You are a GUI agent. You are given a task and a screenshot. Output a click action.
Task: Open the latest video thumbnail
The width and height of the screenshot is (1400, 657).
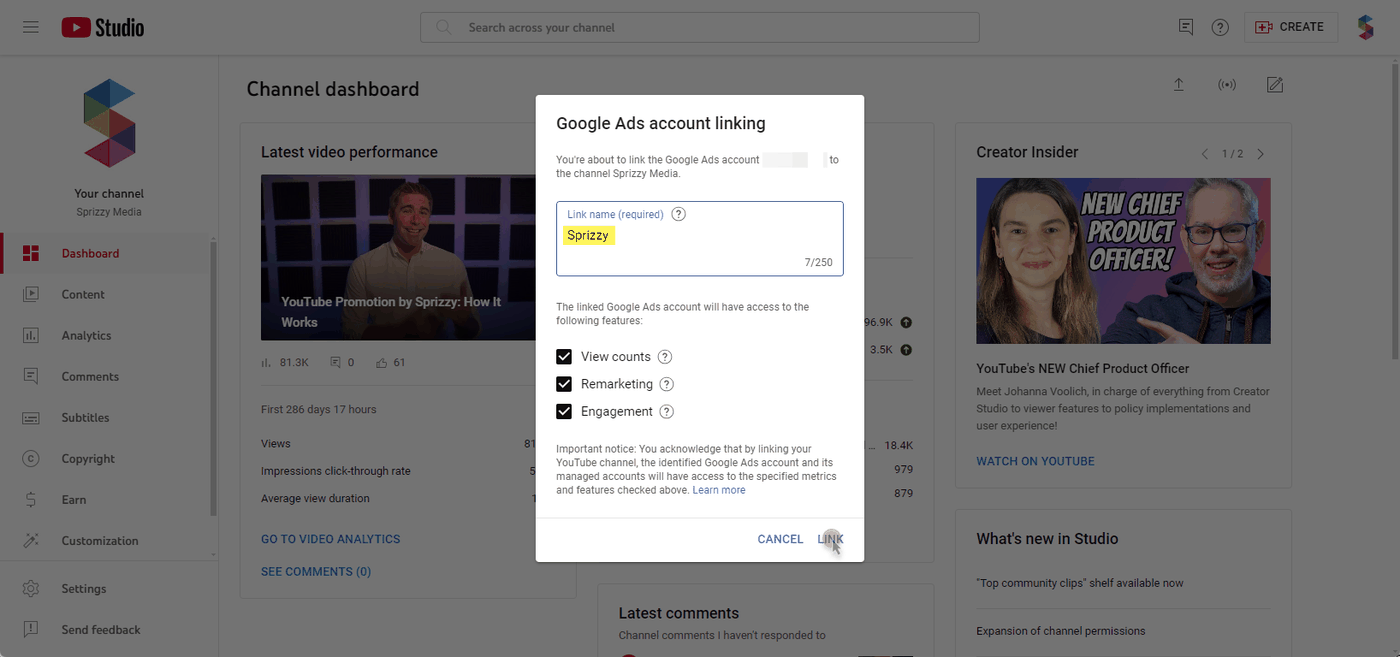(x=399, y=258)
